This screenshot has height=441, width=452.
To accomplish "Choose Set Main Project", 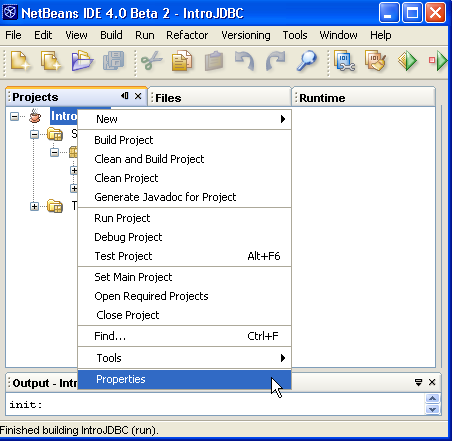I will tap(184, 277).
